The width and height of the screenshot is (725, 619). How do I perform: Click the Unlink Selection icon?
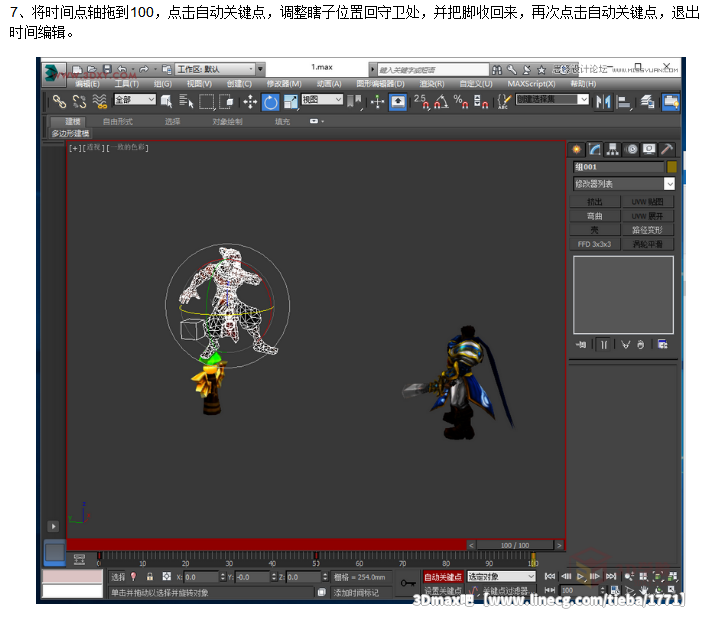click(x=79, y=101)
